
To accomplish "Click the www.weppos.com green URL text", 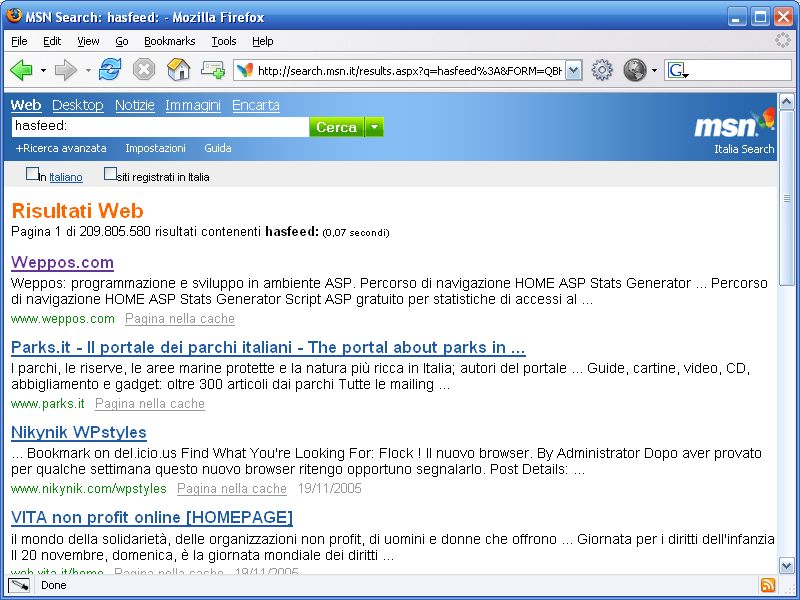I will coord(63,319).
